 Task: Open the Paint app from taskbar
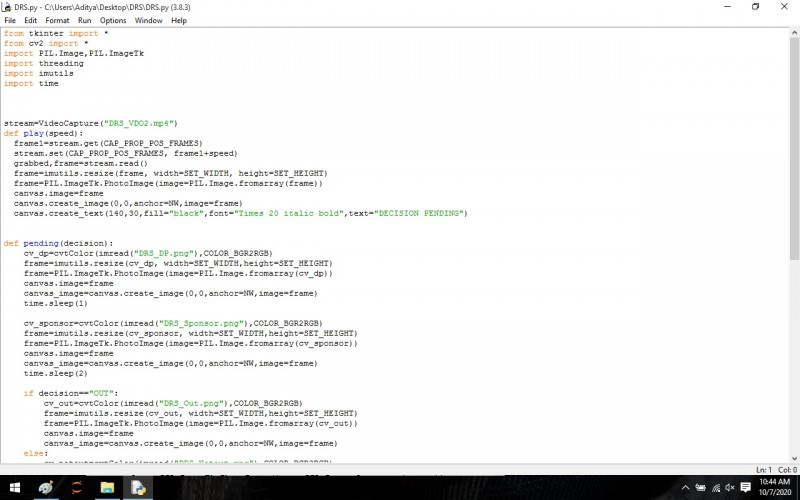pyautogui.click(x=46, y=488)
